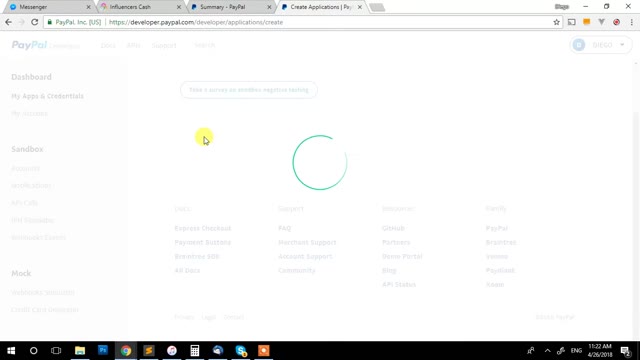Click the browser back arrow
640x360 pixels.
[8, 22]
